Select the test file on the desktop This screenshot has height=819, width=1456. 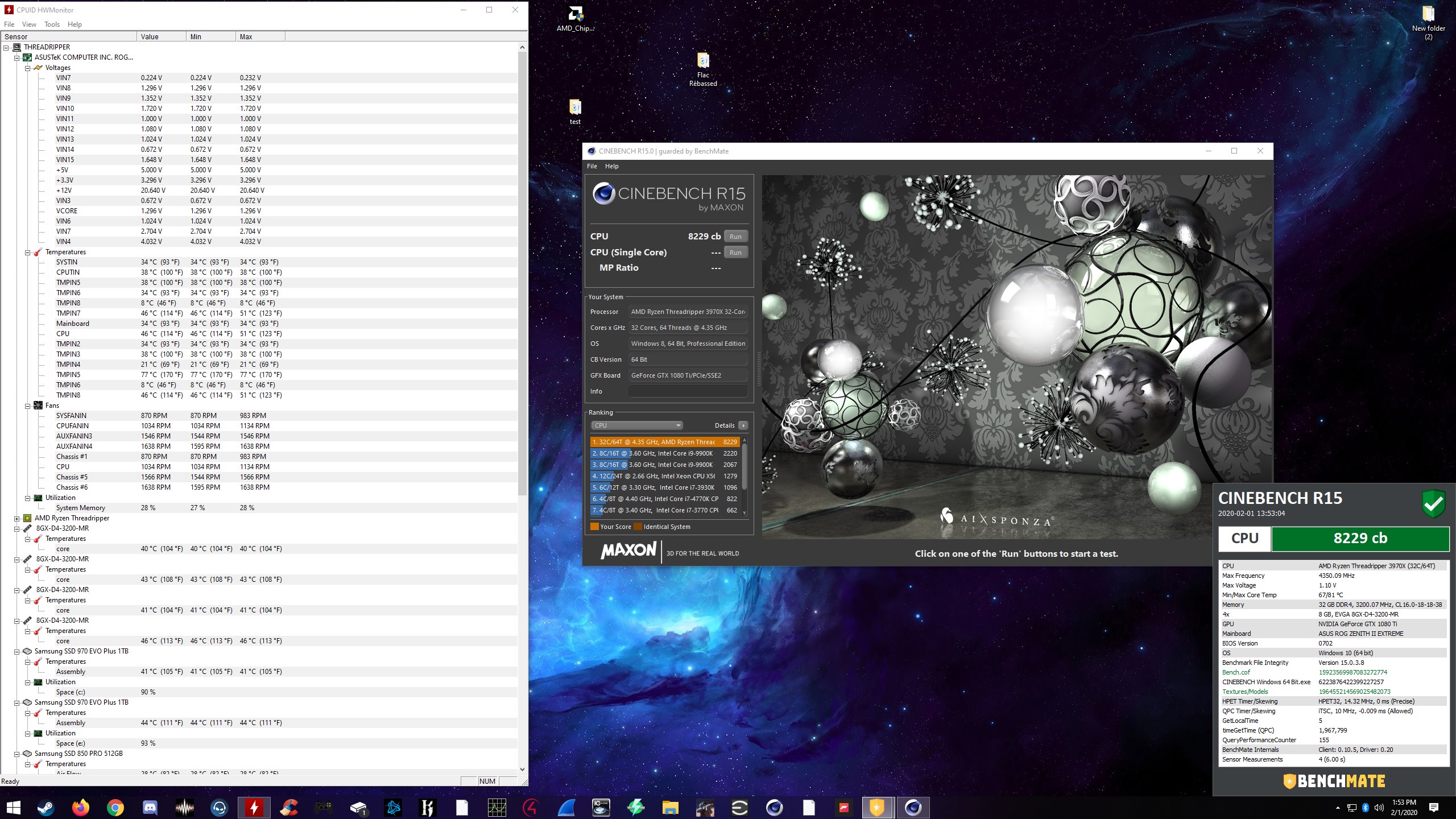click(x=575, y=112)
